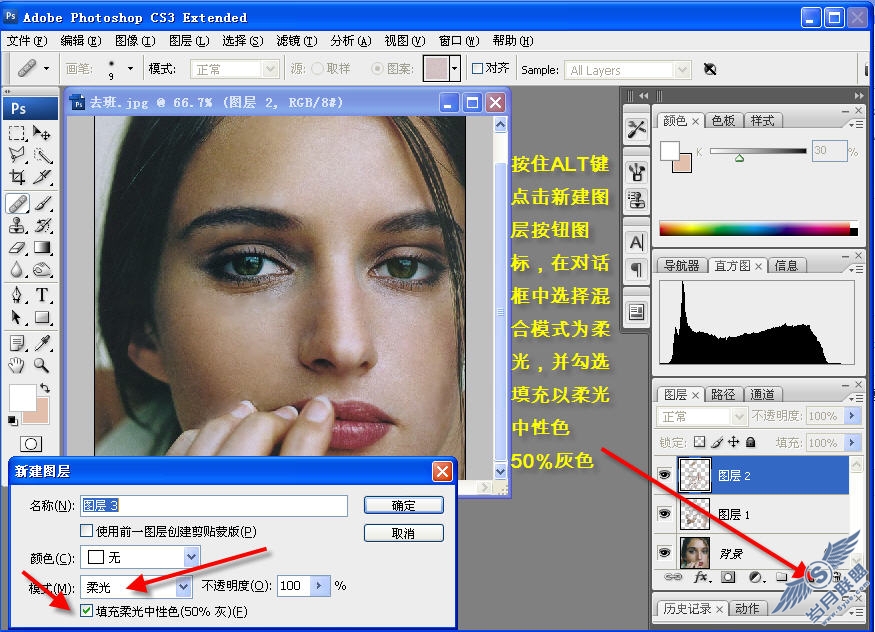Click the add layer style fx button
Screen dimensions: 875x632
[701, 577]
